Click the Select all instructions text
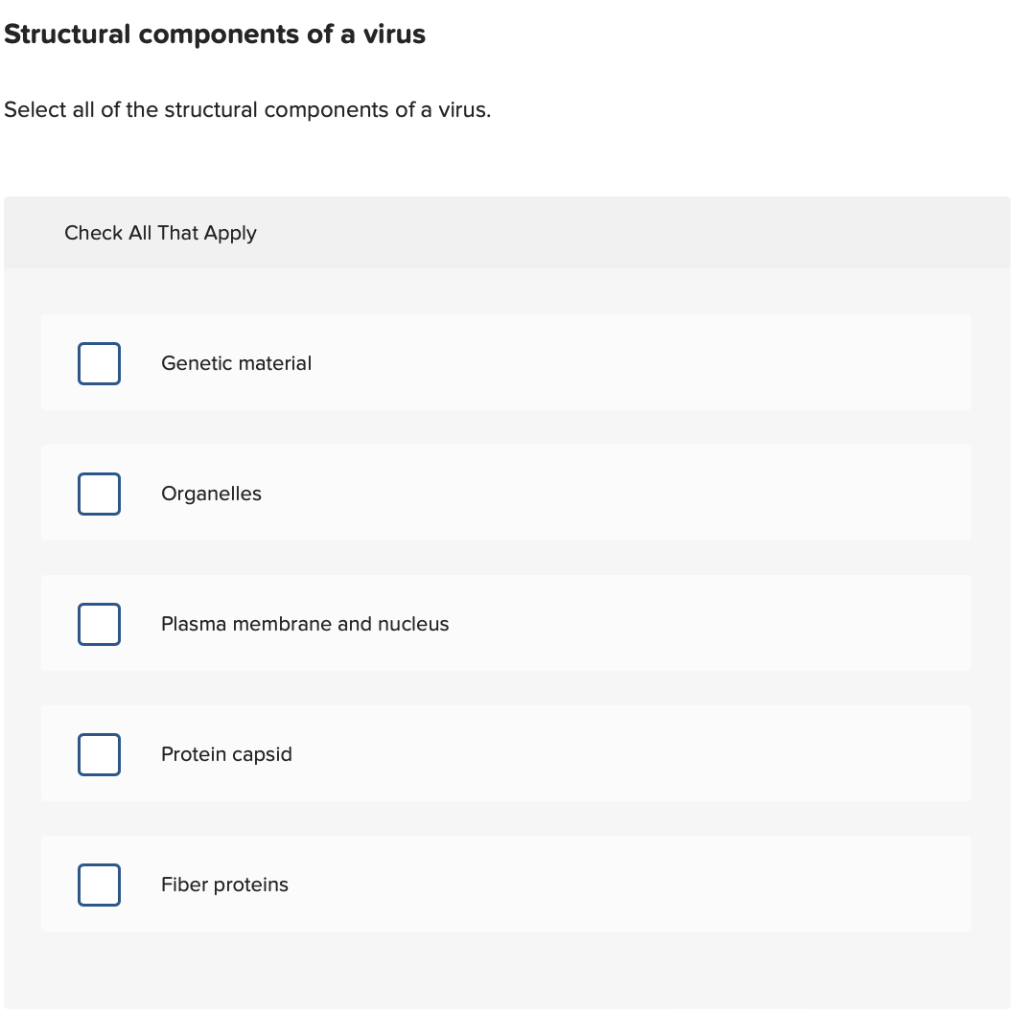Viewport: 1024px width, 1012px height. click(x=248, y=110)
